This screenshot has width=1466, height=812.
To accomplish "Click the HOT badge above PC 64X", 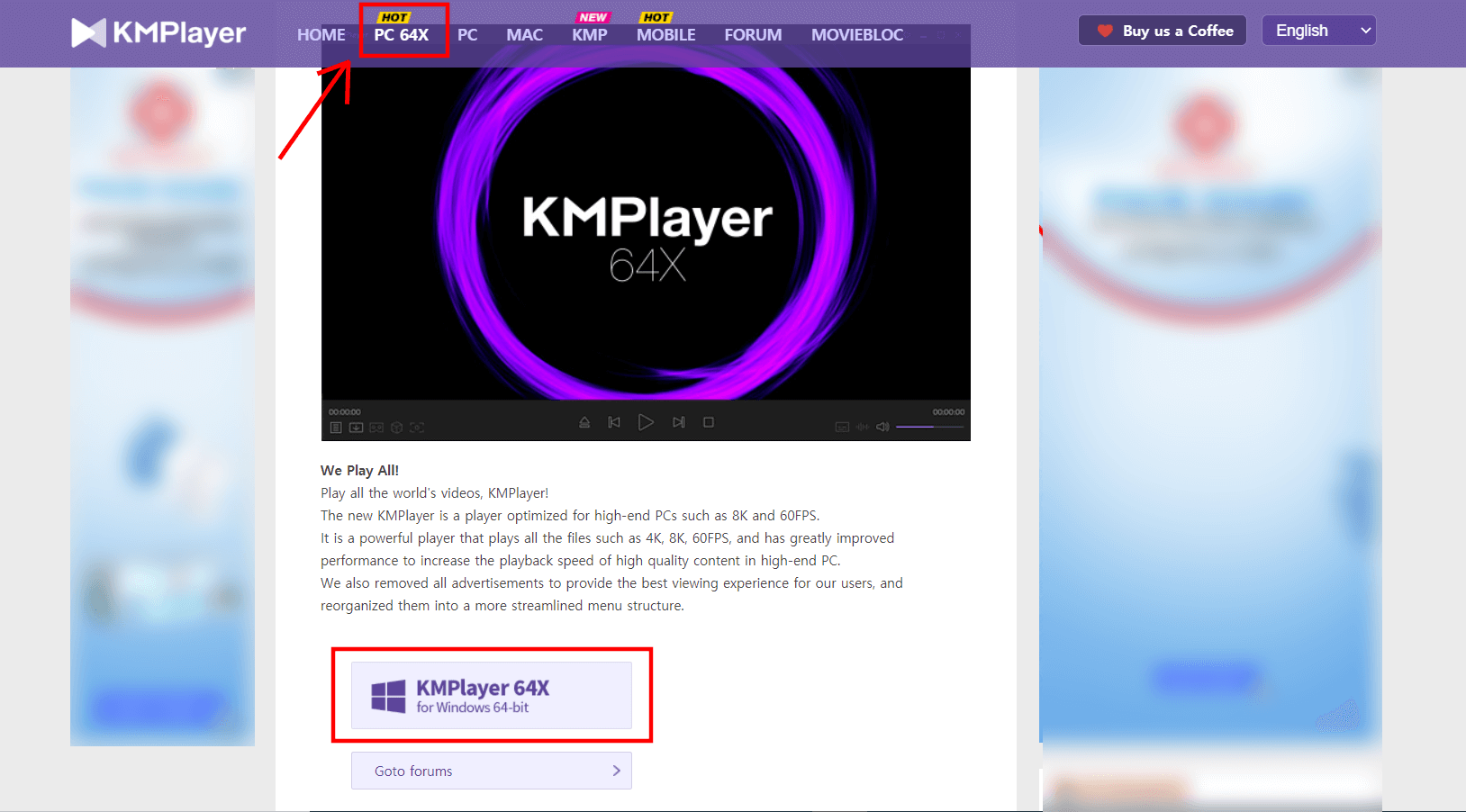I will click(394, 17).
